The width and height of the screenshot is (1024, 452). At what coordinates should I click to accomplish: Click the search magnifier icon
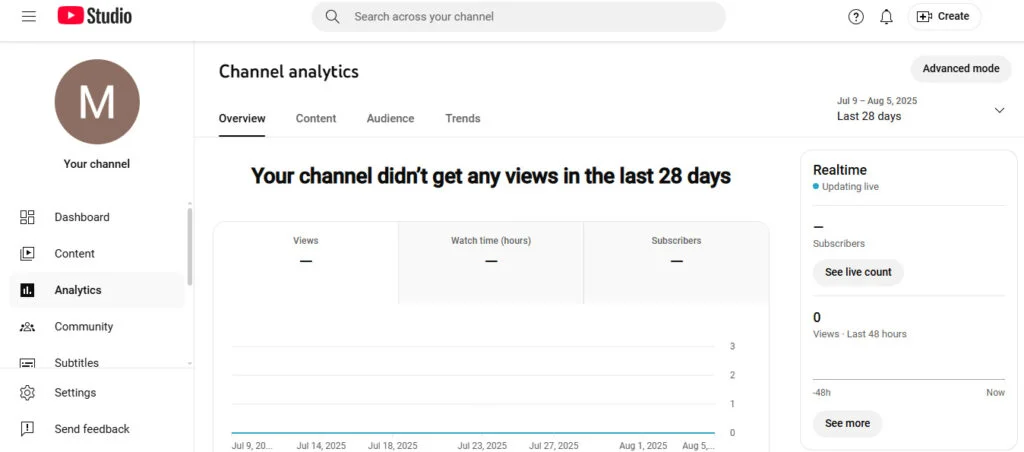coord(332,16)
